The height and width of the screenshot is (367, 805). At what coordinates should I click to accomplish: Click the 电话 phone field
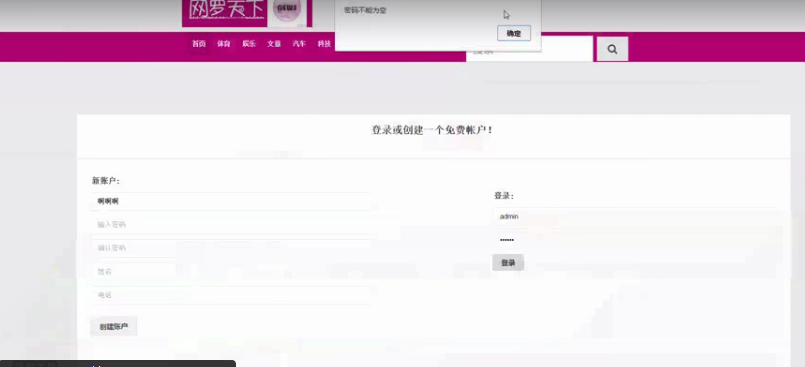[x=231, y=295]
